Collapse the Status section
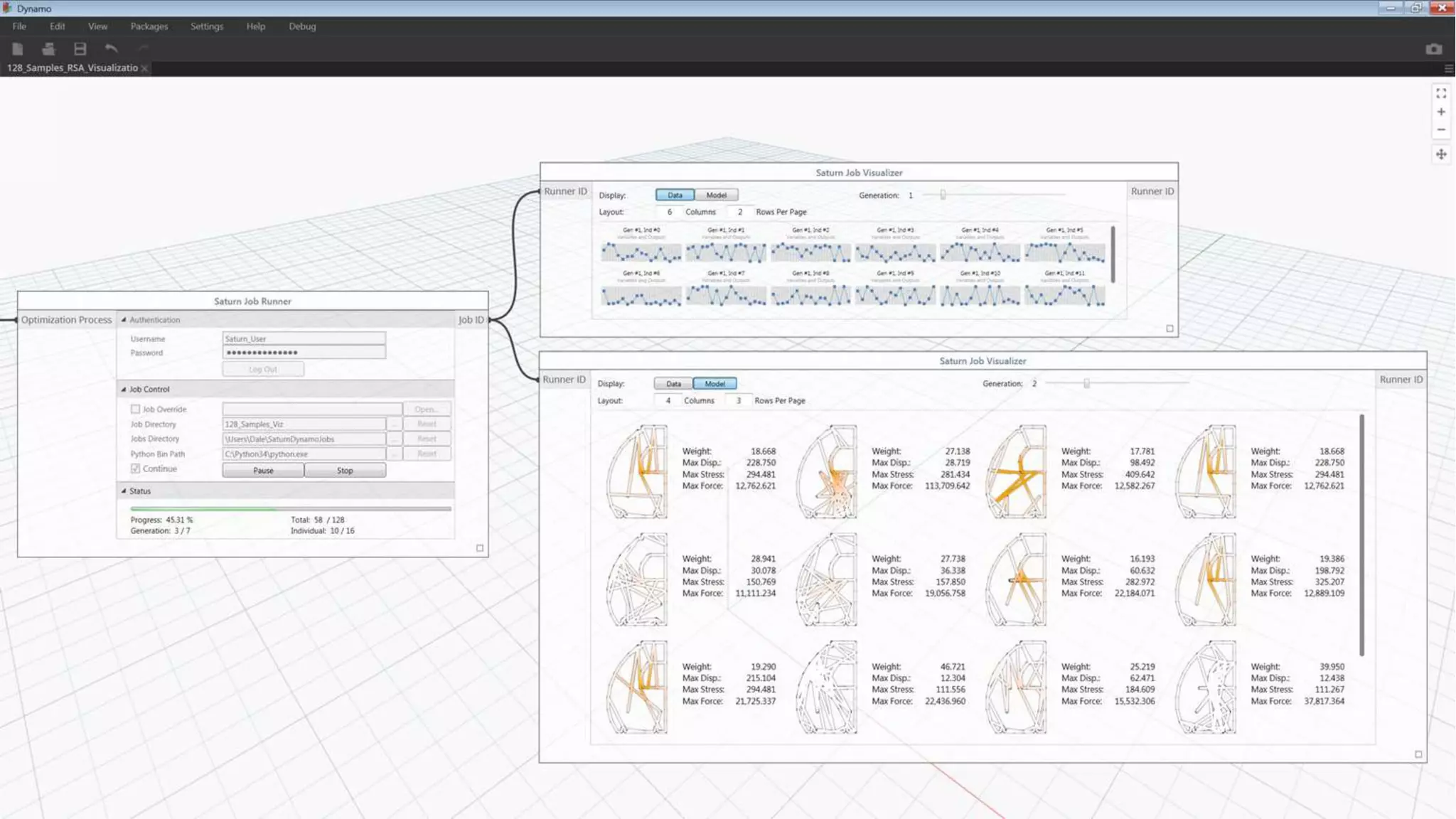The width and height of the screenshot is (1456, 819). point(124,491)
